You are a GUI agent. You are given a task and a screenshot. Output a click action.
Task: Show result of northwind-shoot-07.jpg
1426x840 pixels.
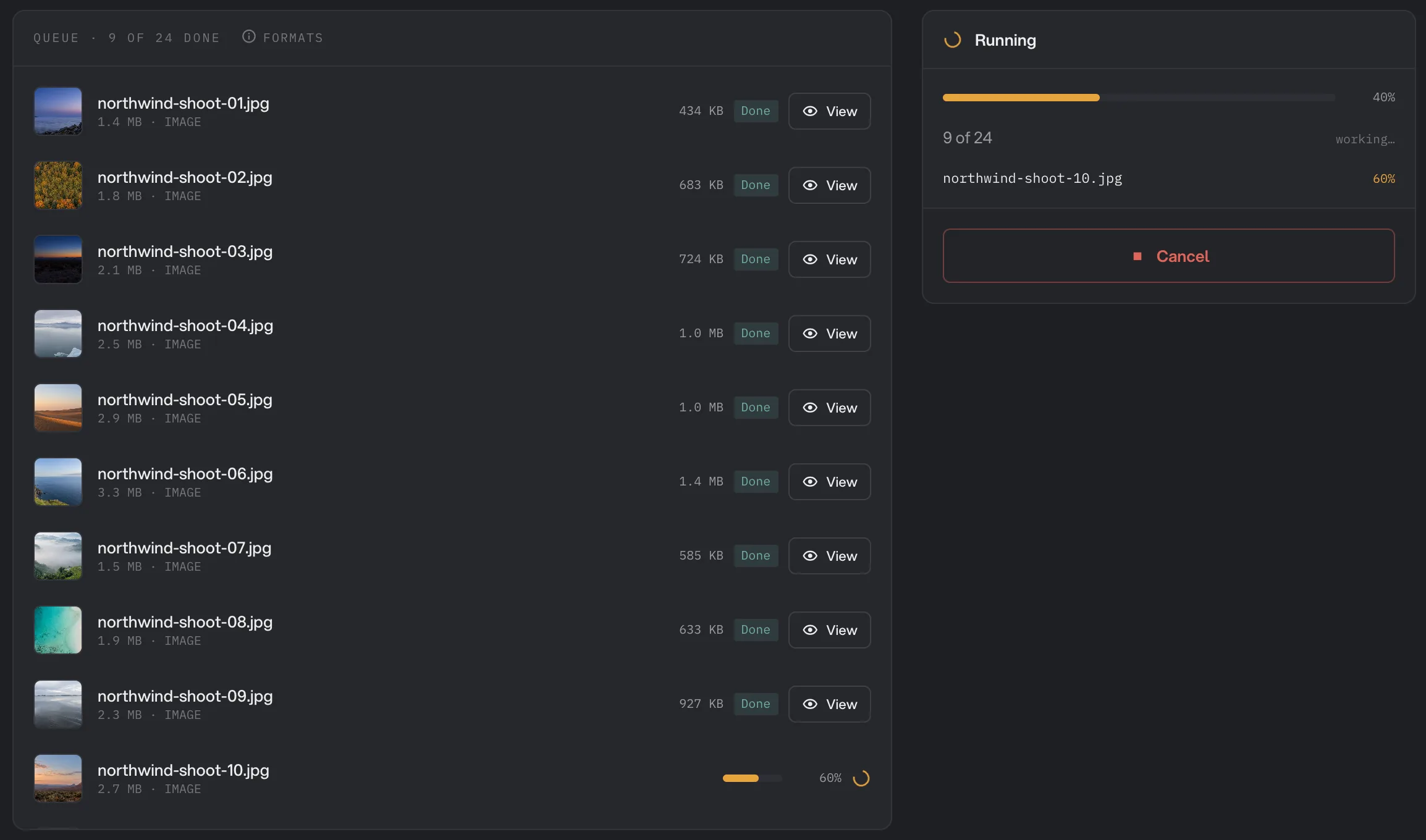point(829,556)
